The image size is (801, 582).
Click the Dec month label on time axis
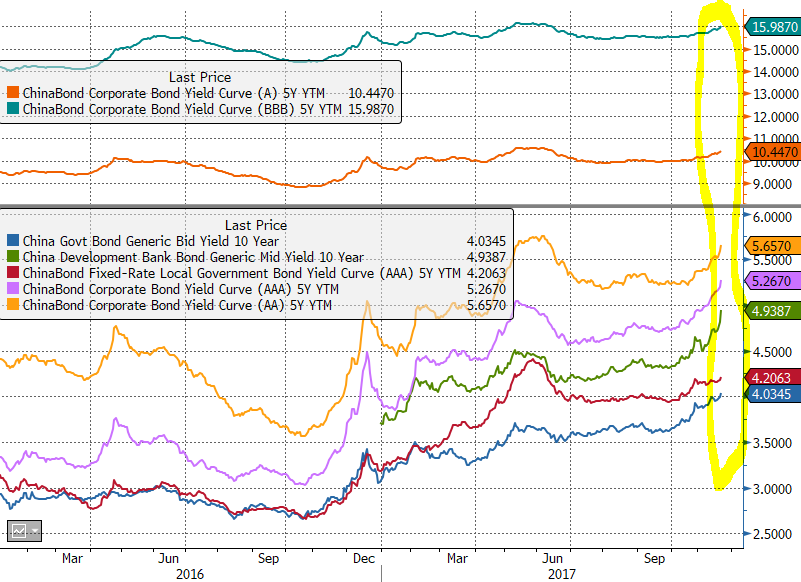[364, 558]
